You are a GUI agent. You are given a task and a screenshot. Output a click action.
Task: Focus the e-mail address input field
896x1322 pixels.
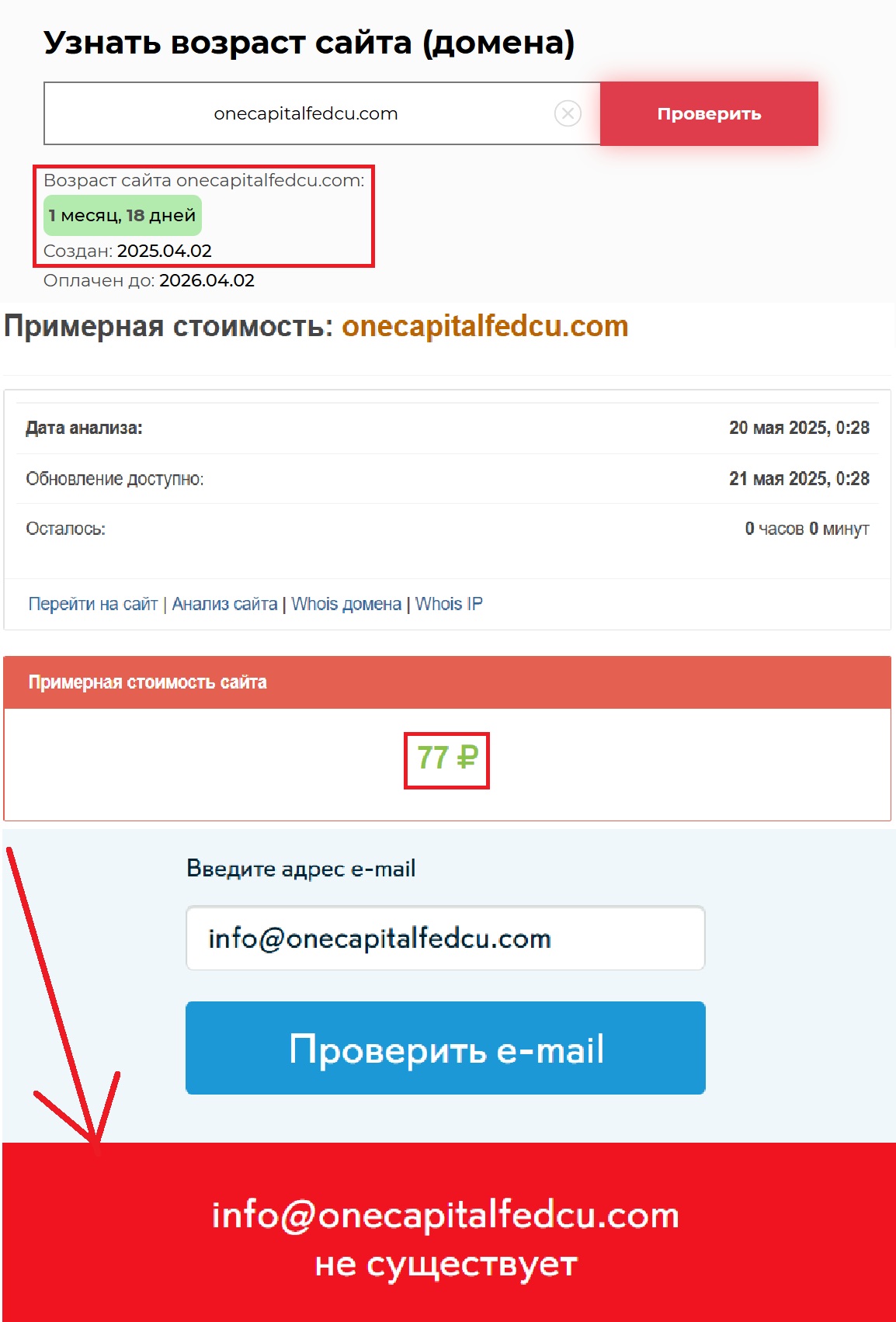point(446,938)
